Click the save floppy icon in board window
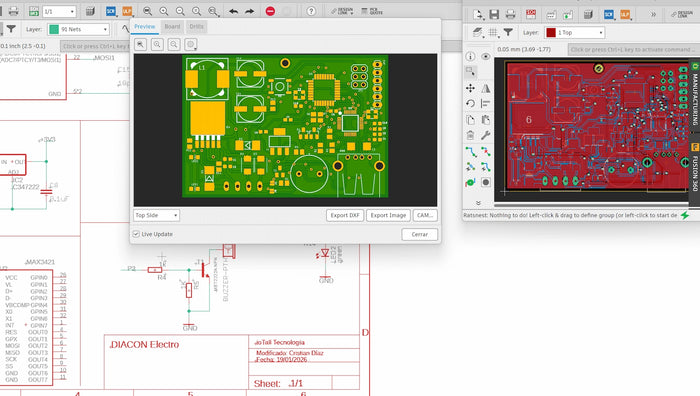The width and height of the screenshot is (700, 396). click(x=494, y=15)
